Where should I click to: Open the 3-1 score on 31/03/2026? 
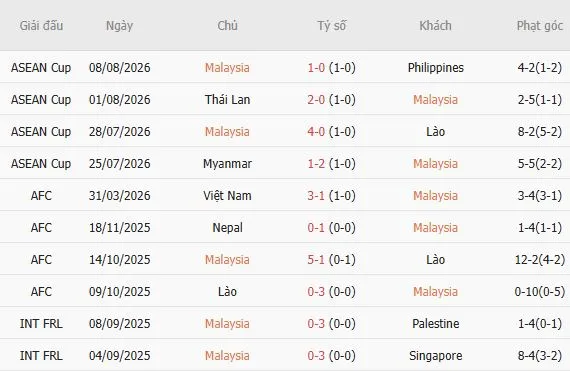pyautogui.click(x=316, y=195)
